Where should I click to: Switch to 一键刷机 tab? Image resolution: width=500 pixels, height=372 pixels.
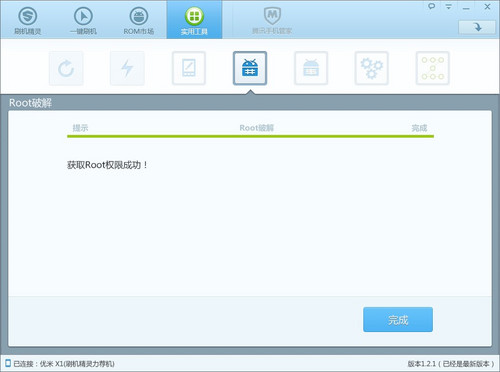[83, 19]
